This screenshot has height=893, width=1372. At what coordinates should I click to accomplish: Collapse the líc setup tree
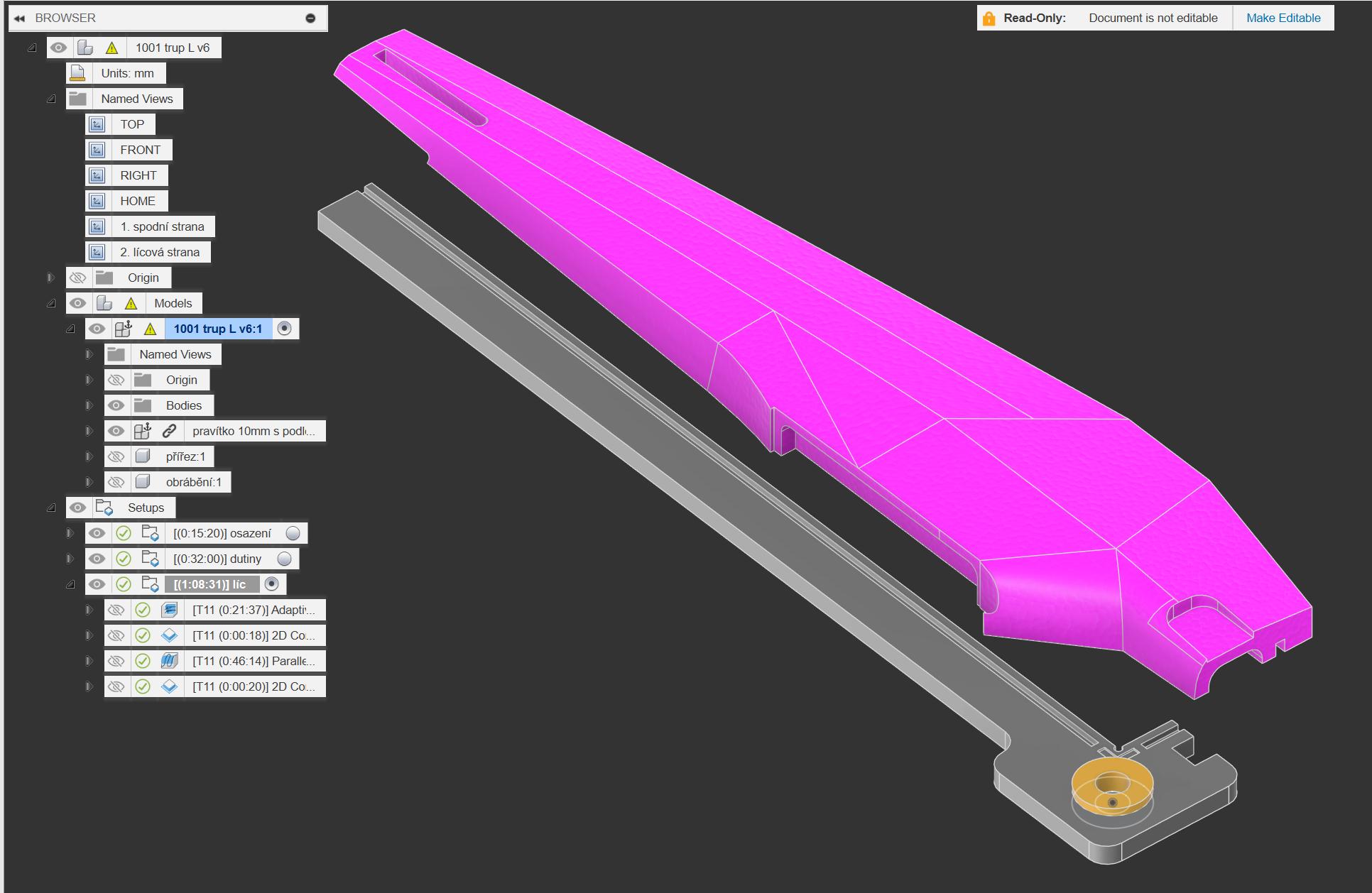(x=70, y=584)
